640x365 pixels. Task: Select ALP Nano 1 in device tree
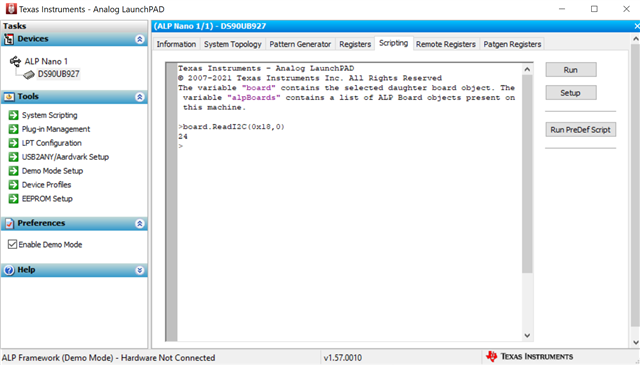coord(46,61)
